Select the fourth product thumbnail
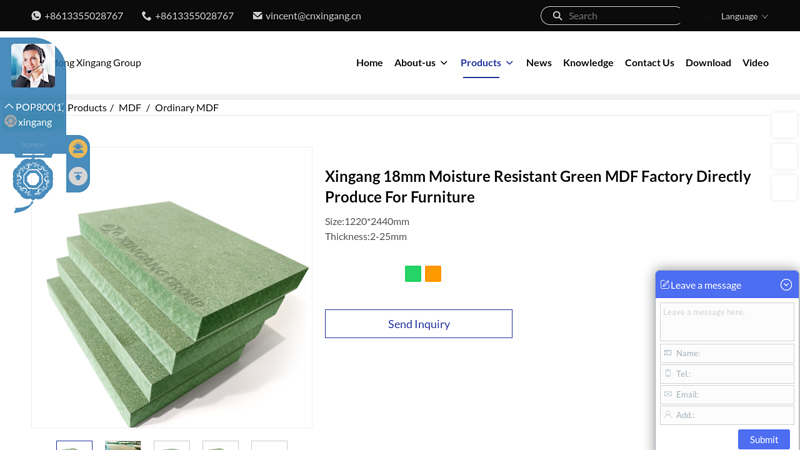Viewport: 800px width, 450px height. pyautogui.click(x=220, y=445)
